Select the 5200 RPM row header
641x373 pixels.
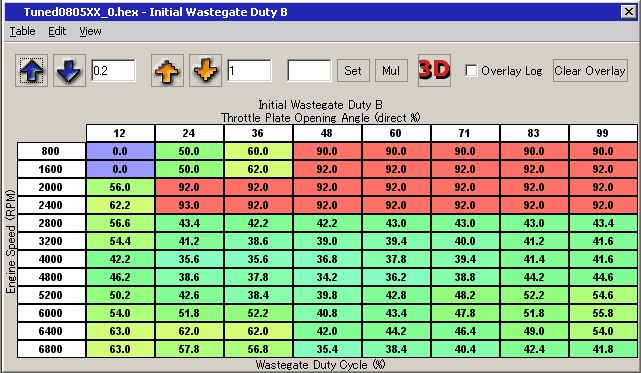click(51, 295)
